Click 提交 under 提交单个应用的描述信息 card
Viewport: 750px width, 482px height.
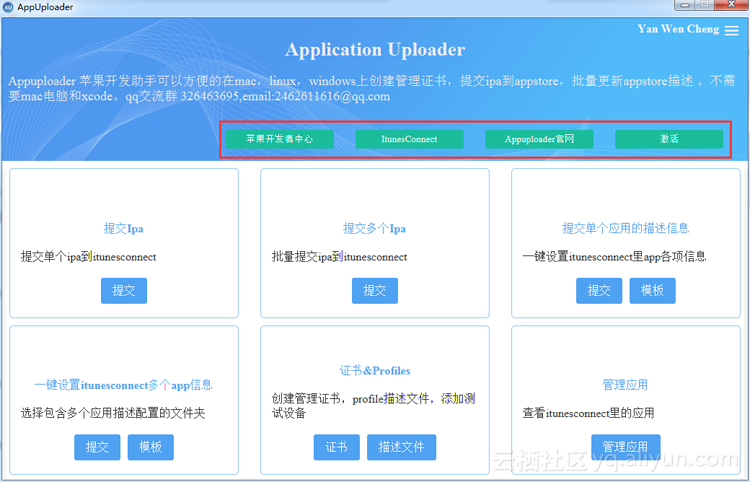pos(599,291)
